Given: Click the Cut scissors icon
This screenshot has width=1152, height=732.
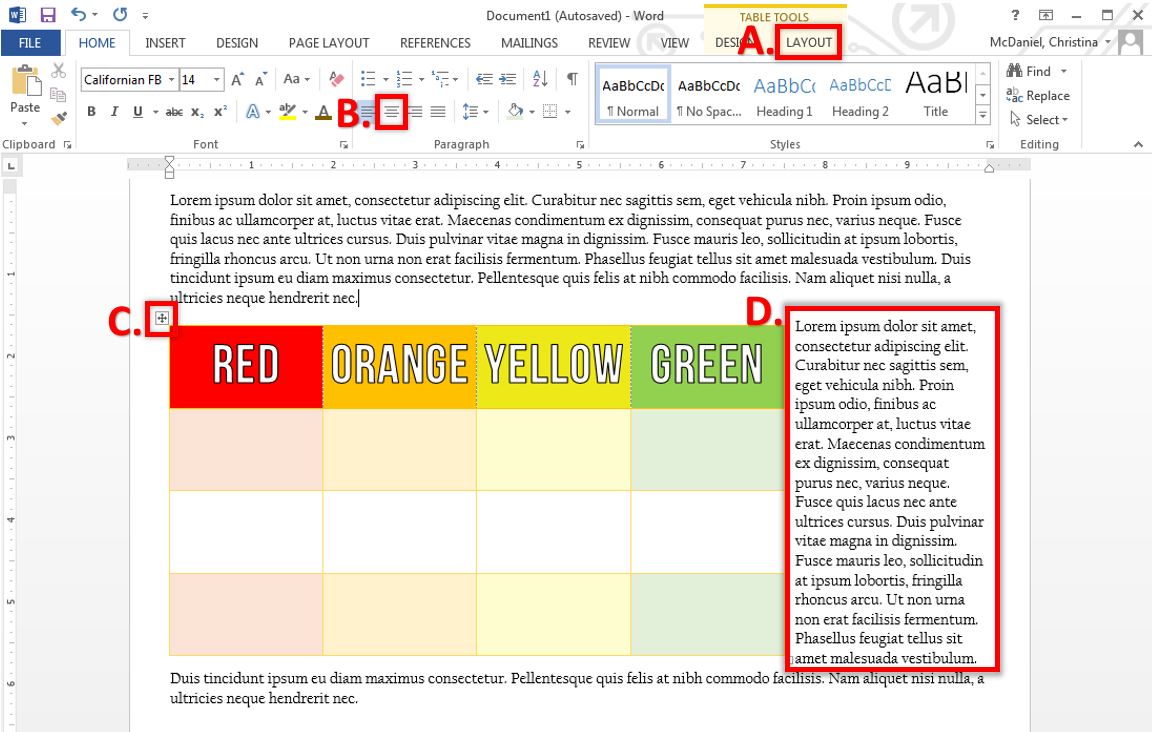Looking at the screenshot, I should [58, 71].
